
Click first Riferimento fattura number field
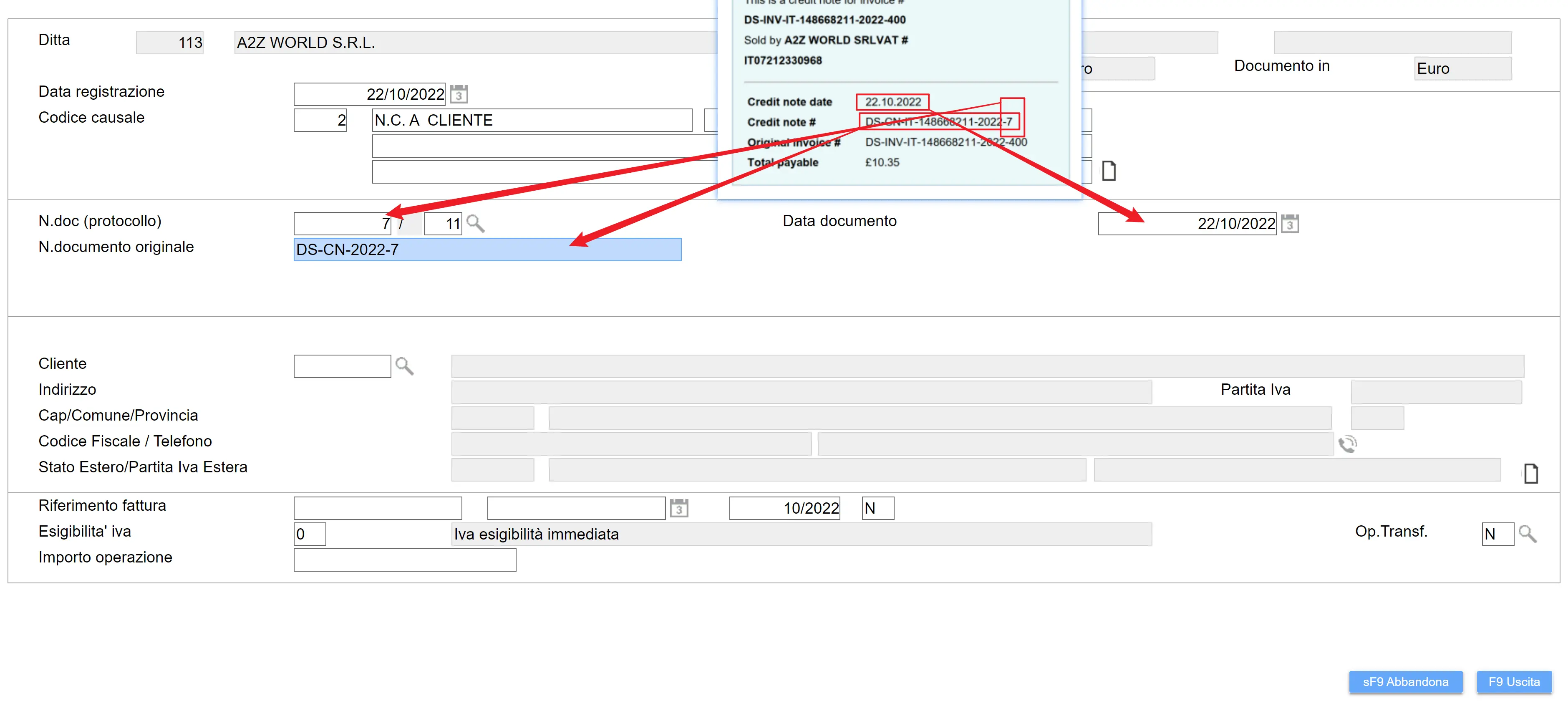coord(377,508)
